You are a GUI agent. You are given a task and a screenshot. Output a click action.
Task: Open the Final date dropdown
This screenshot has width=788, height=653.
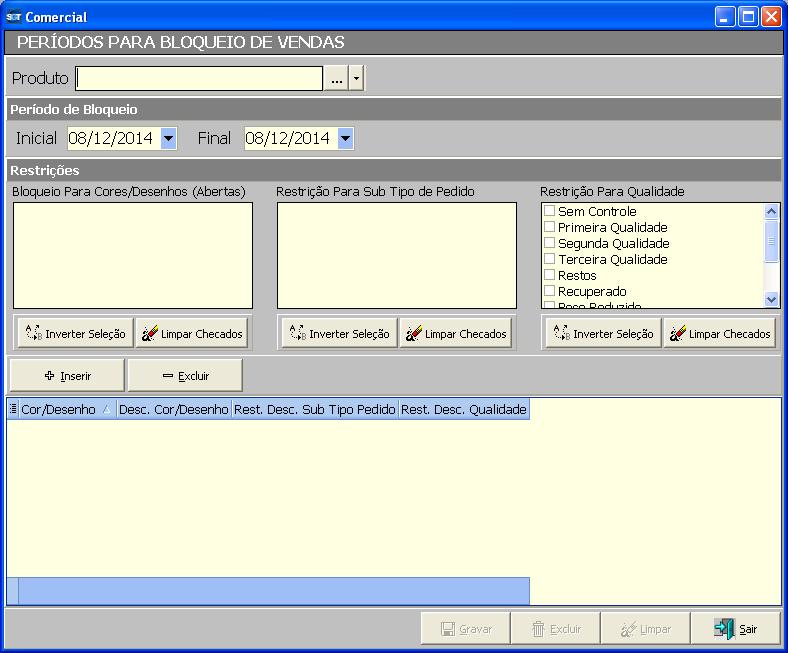coord(345,139)
